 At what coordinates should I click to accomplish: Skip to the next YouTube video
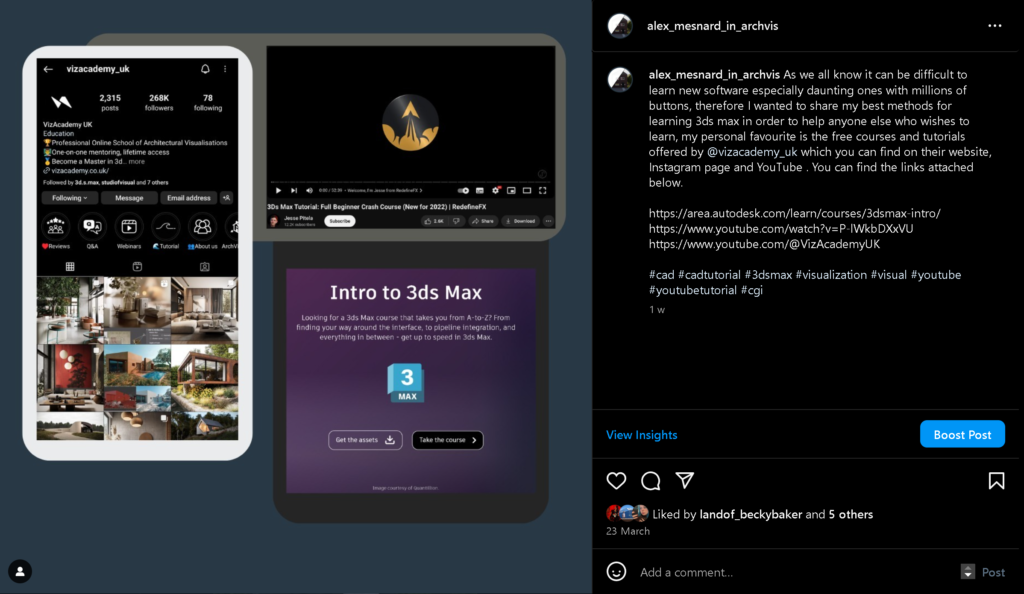coord(294,191)
